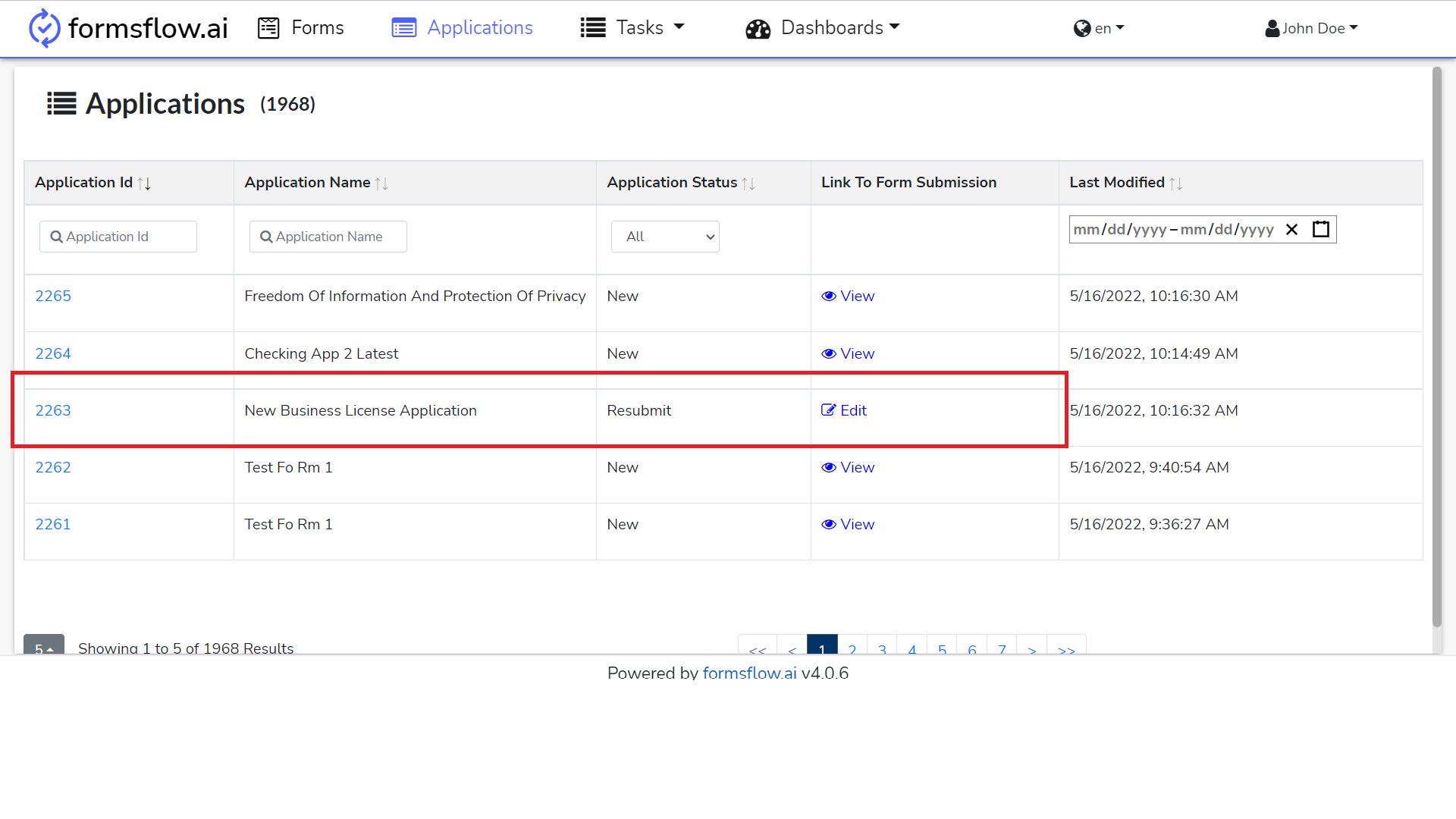Click the Applications heading list icon
The width and height of the screenshot is (1456, 819).
(61, 104)
